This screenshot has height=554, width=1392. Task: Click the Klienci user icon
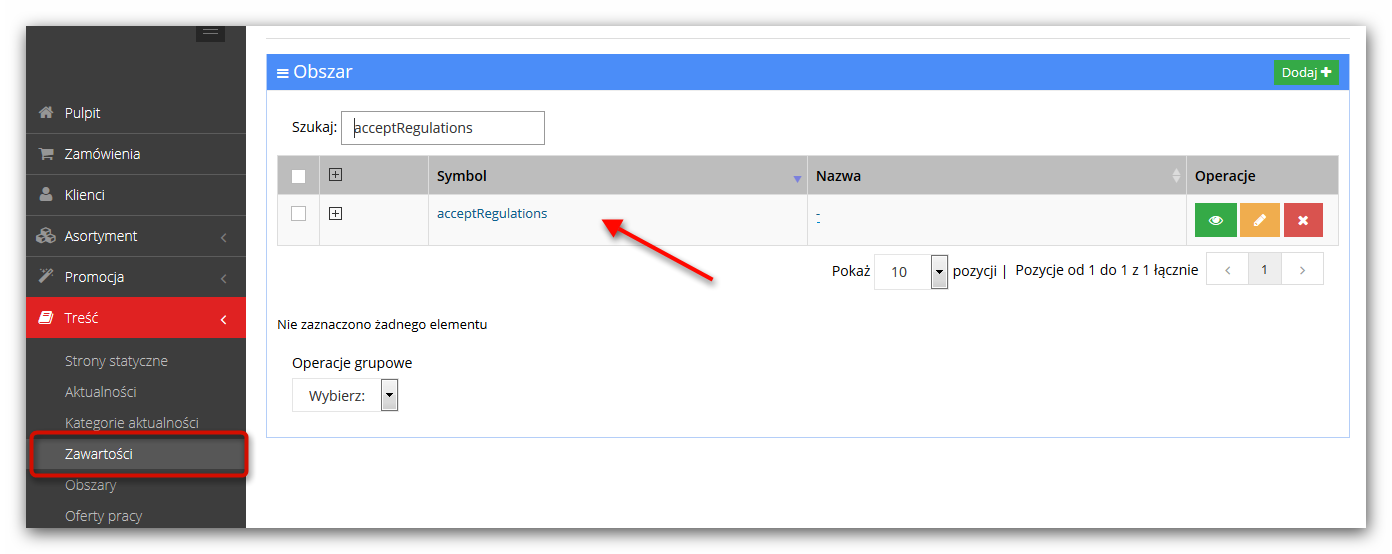[x=46, y=195]
